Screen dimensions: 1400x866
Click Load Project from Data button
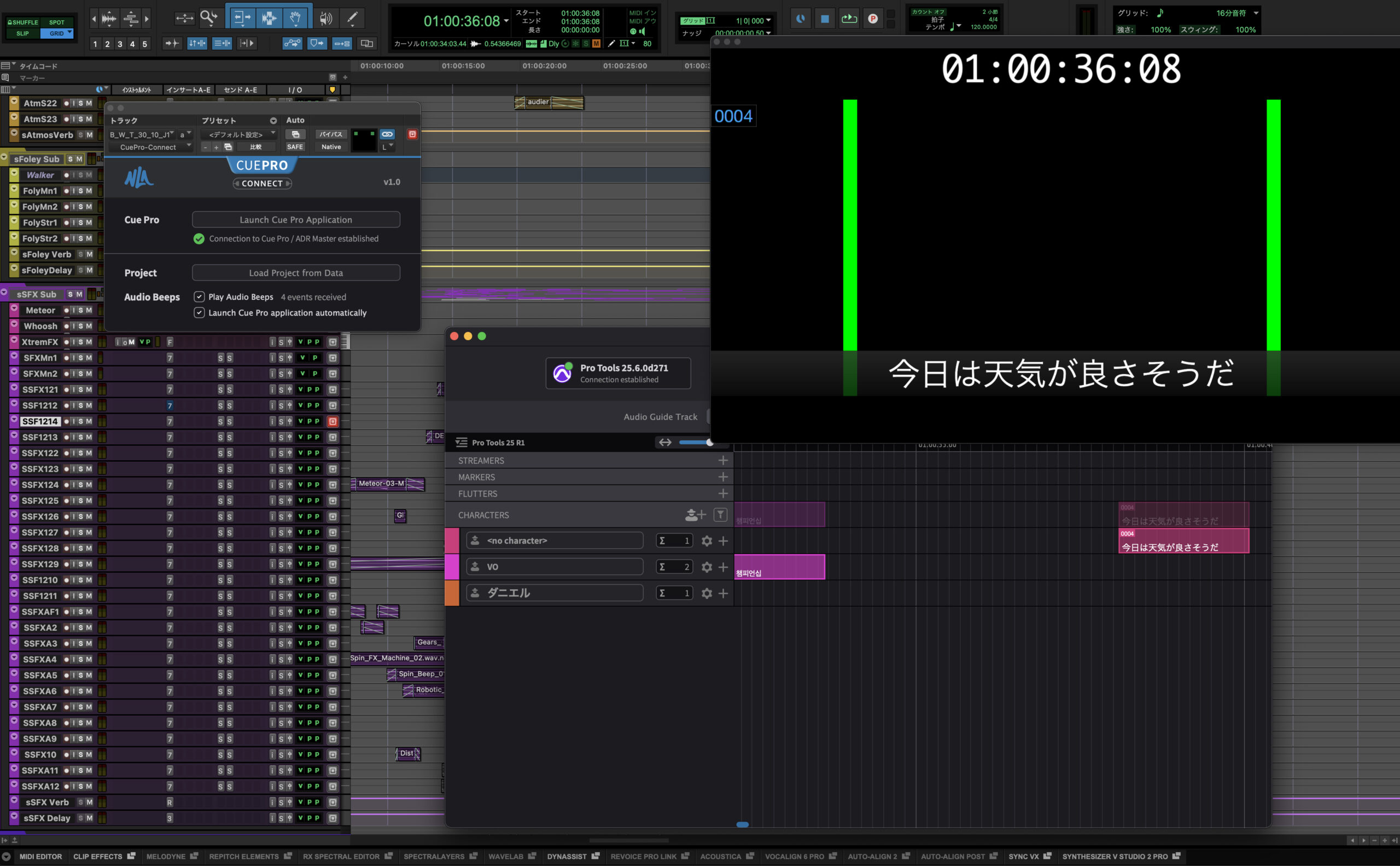point(295,273)
